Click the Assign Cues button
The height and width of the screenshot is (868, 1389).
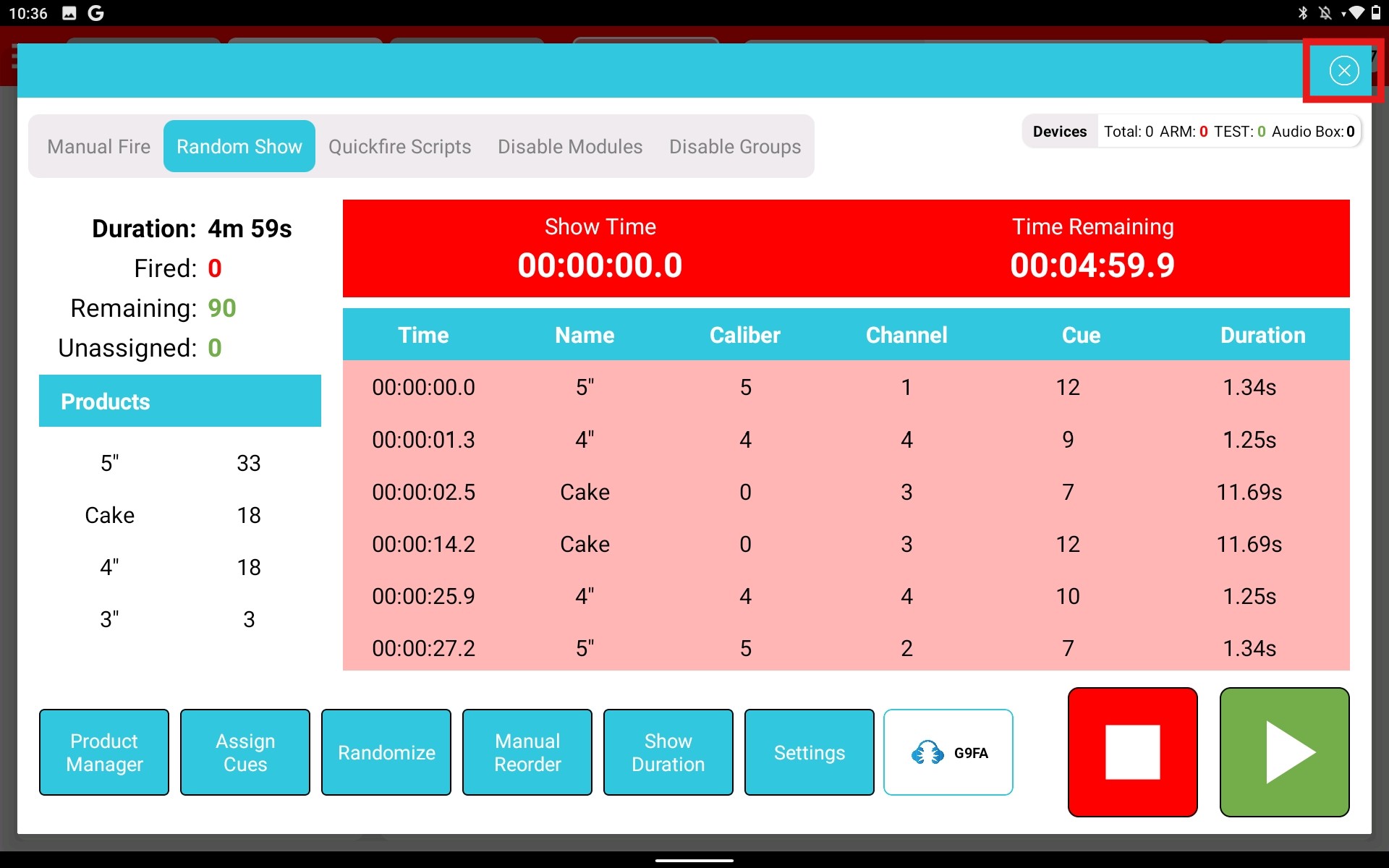point(245,752)
